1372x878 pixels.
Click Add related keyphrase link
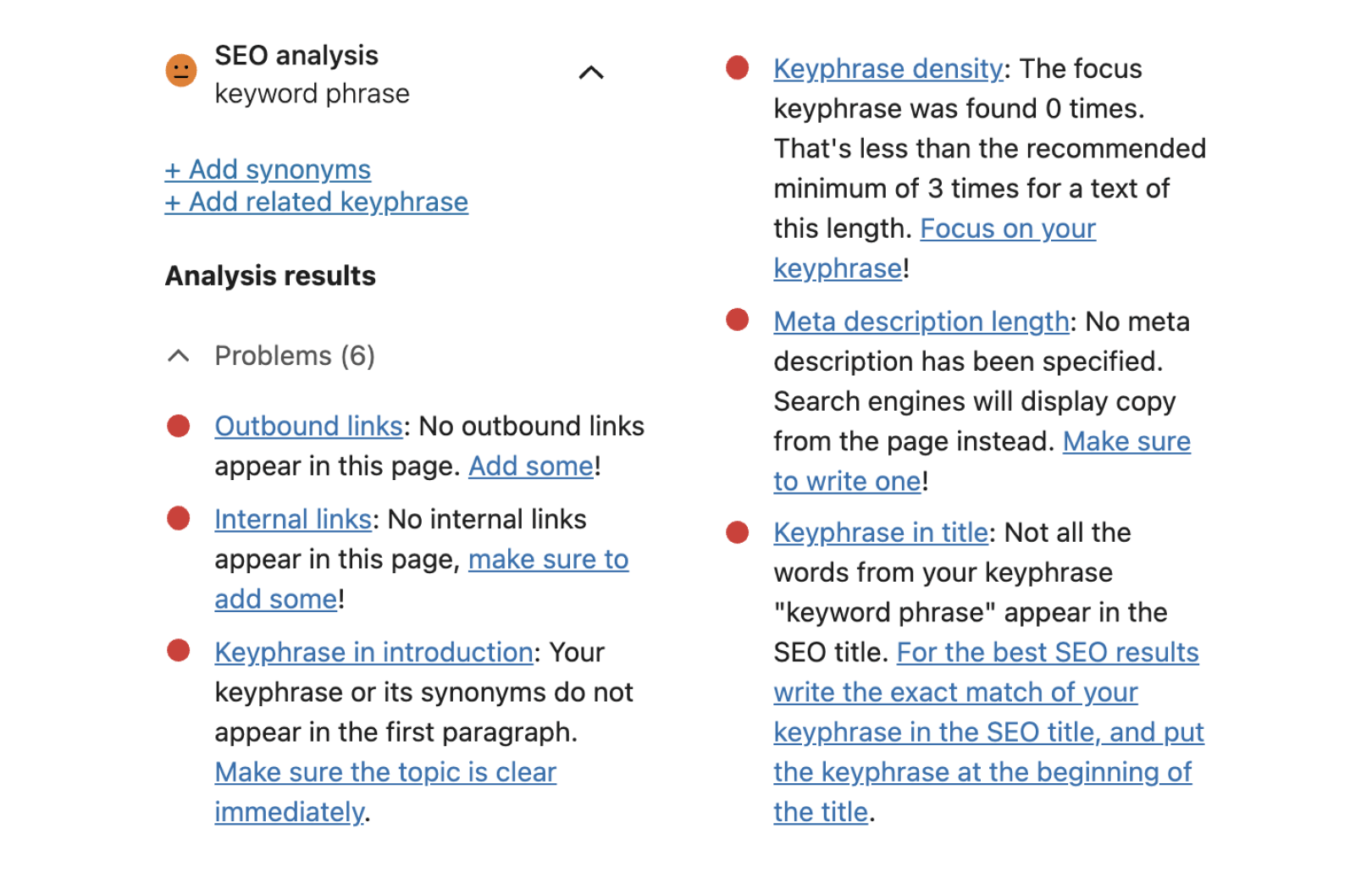click(316, 202)
